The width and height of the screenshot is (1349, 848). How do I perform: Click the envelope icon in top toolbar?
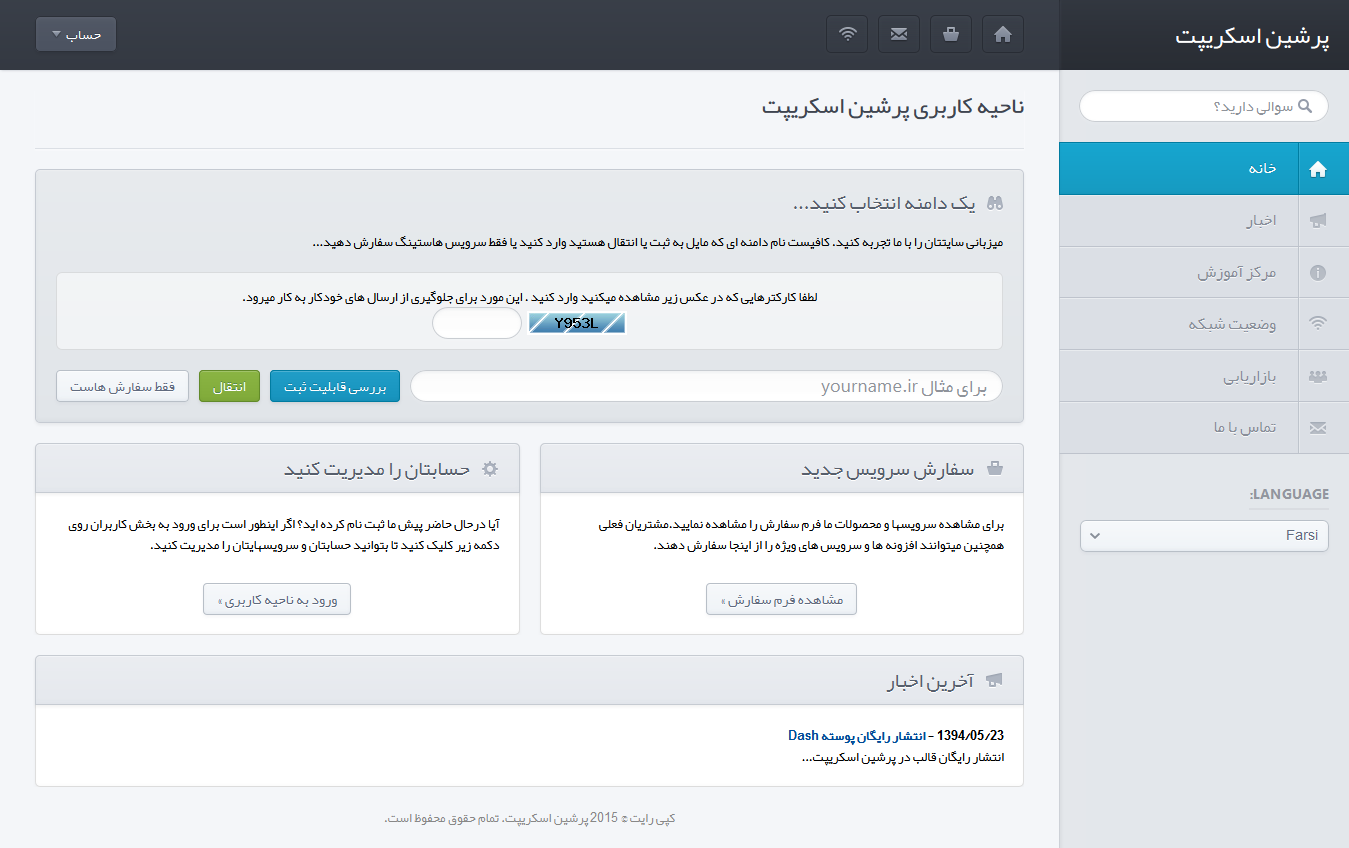pos(899,34)
